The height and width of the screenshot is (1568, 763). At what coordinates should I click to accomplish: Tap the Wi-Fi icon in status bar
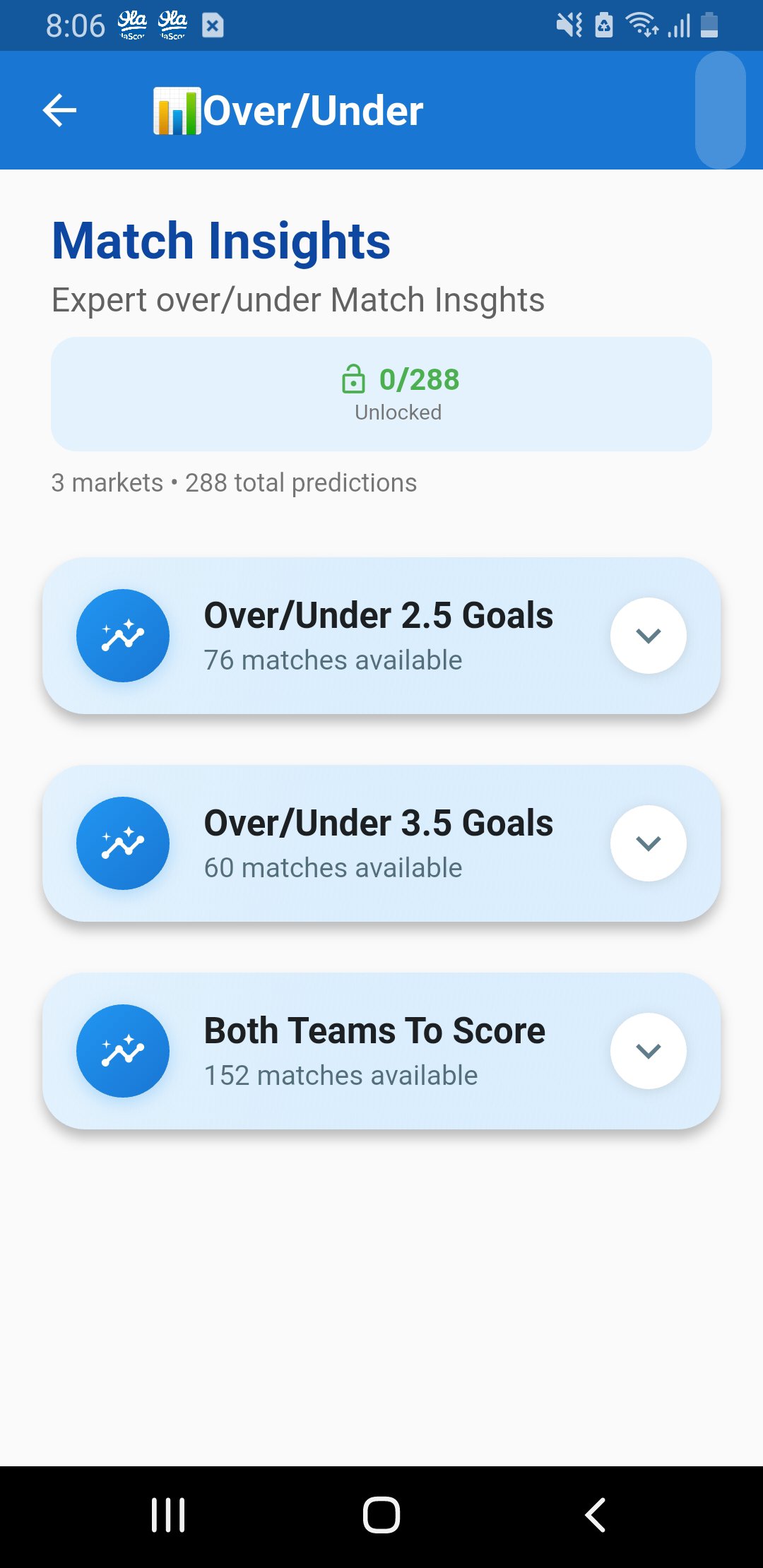642,25
